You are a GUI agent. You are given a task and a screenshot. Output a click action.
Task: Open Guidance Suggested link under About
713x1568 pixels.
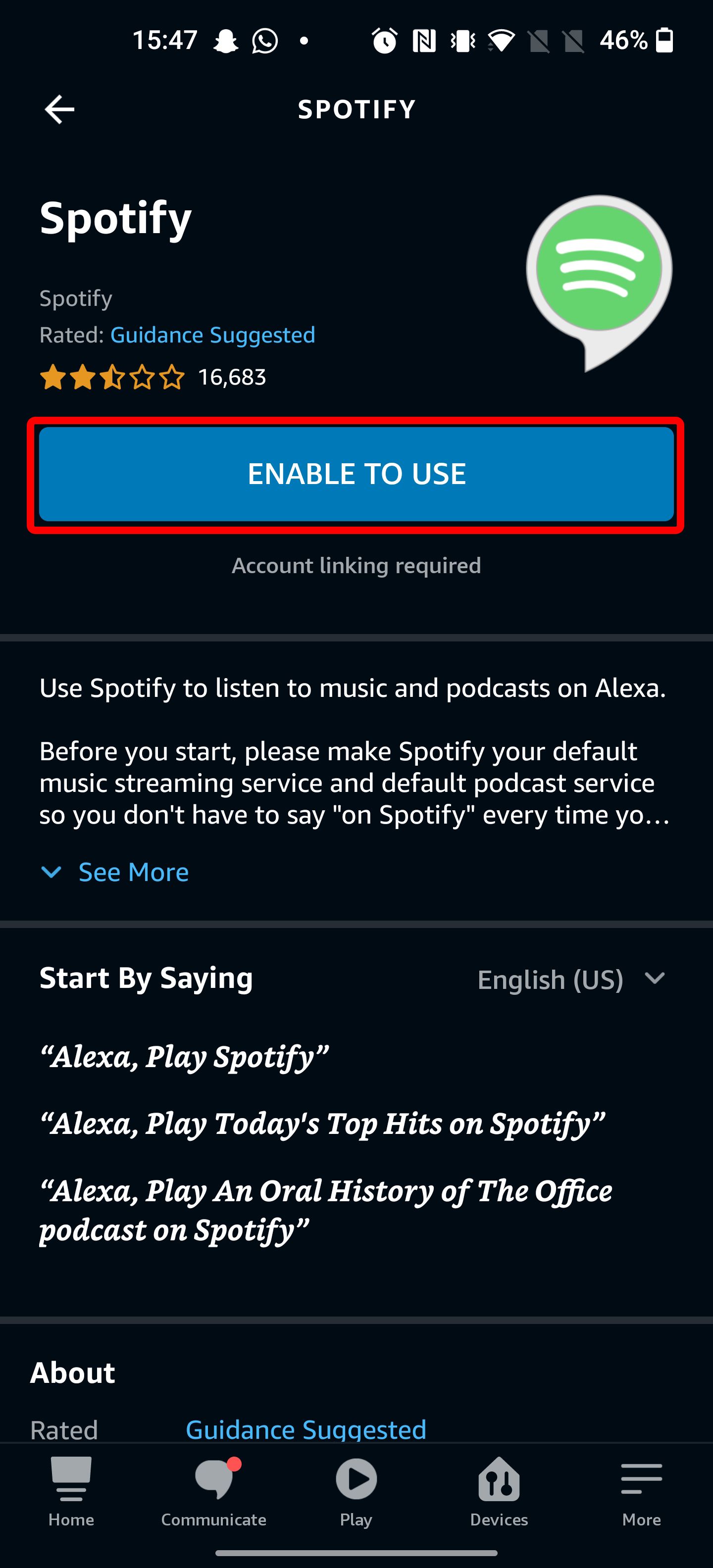pyautogui.click(x=306, y=1428)
